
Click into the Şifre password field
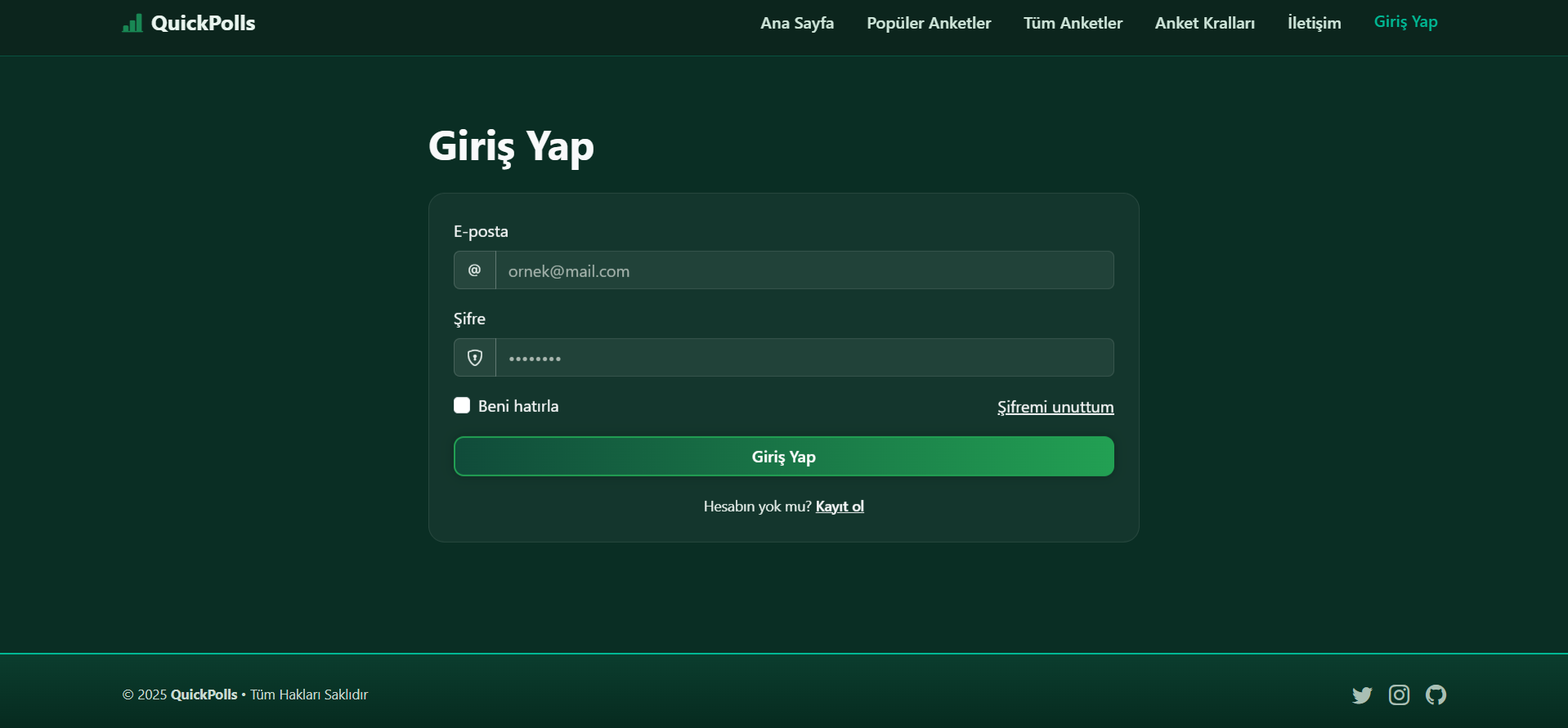pos(804,358)
